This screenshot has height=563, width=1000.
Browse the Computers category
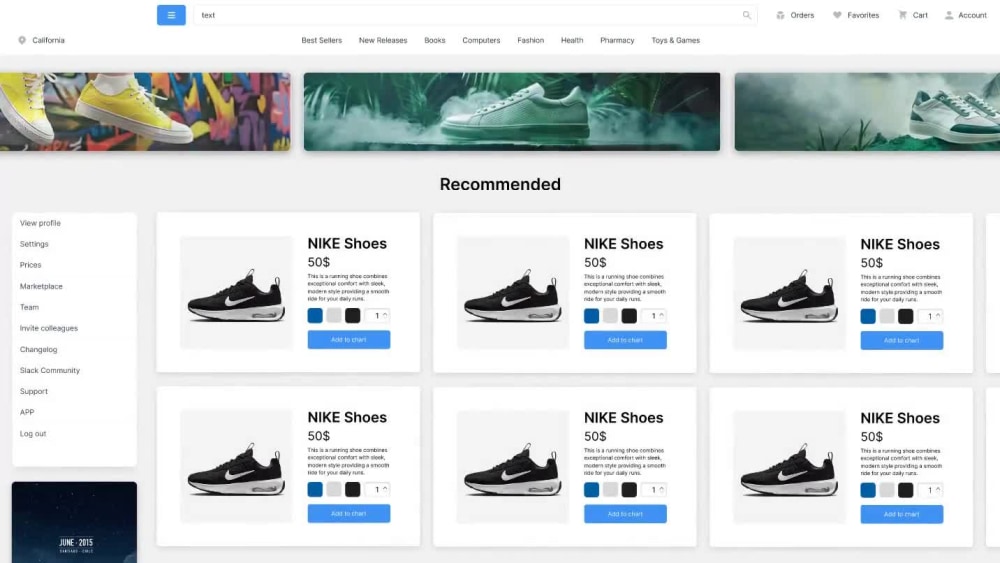pyautogui.click(x=481, y=40)
